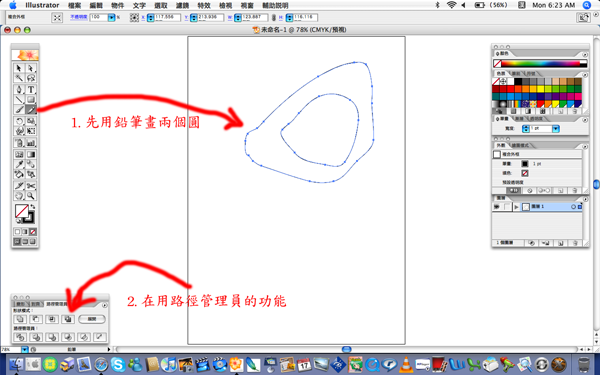This screenshot has width=600, height=375.
Task: Open the opacity dropdown in control bar
Action: click(x=111, y=18)
